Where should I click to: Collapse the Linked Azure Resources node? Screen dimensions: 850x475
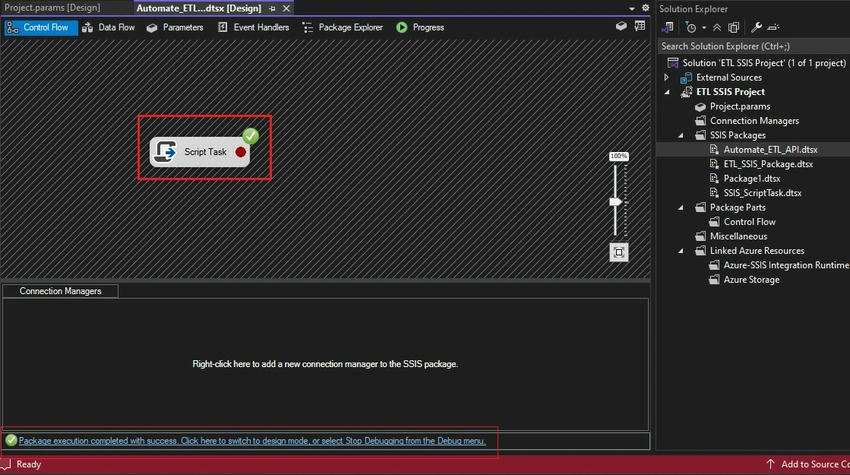tap(681, 251)
